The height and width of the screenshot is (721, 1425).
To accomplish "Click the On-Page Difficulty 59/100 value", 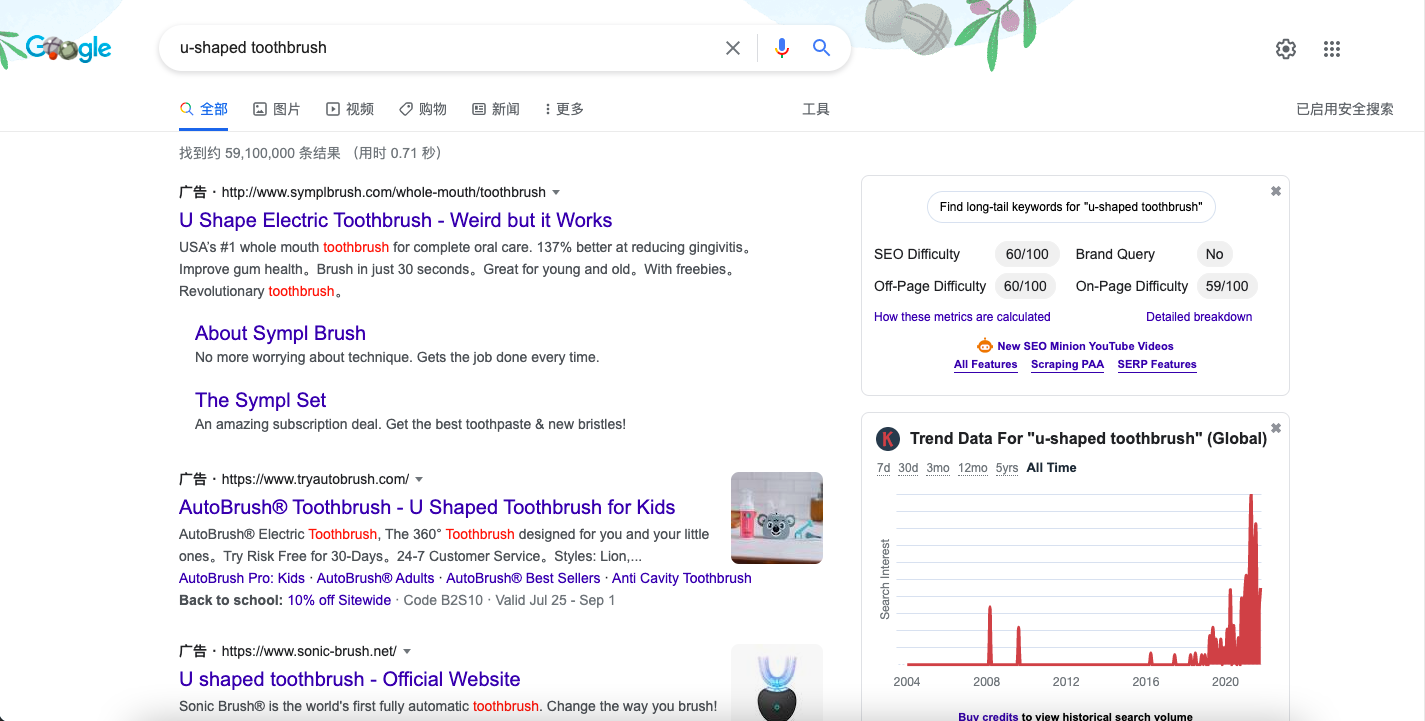I will (1227, 286).
